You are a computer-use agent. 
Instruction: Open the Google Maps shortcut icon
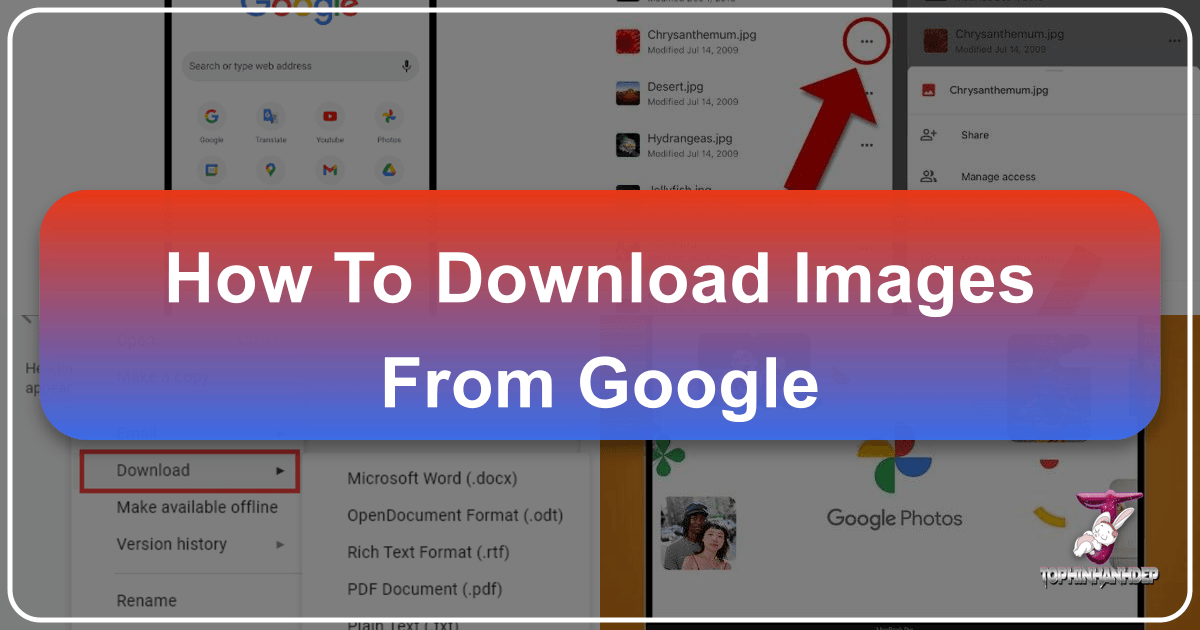[270, 170]
